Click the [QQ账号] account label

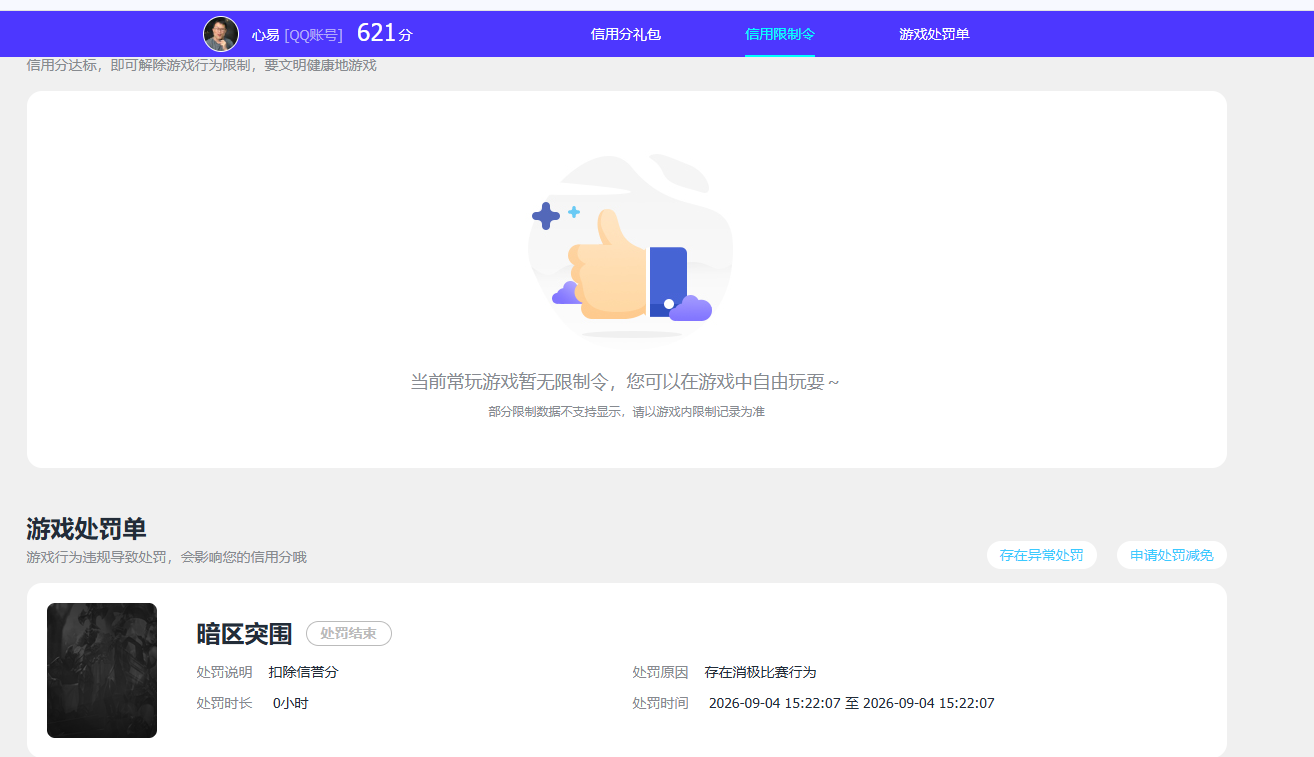[x=313, y=35]
